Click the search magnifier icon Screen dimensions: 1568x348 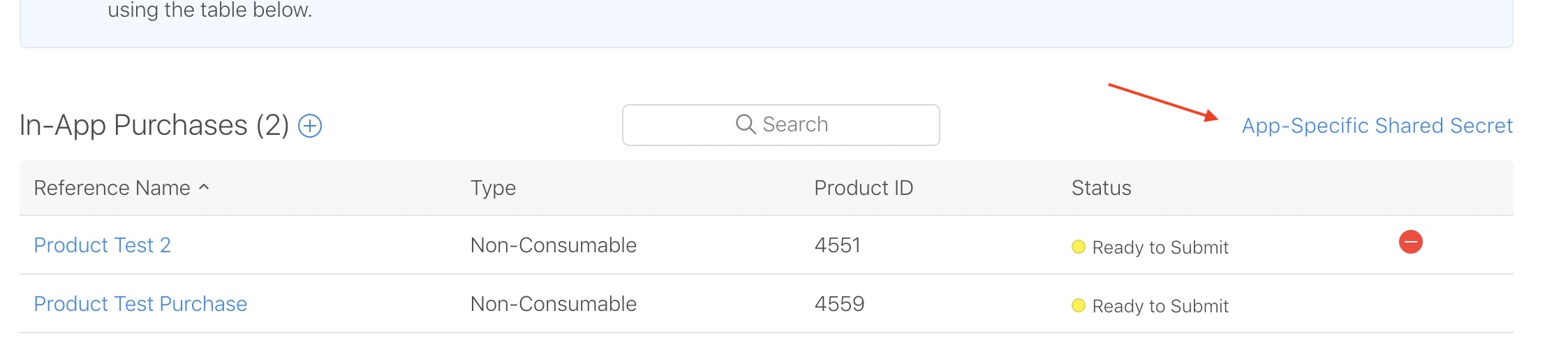tap(746, 124)
